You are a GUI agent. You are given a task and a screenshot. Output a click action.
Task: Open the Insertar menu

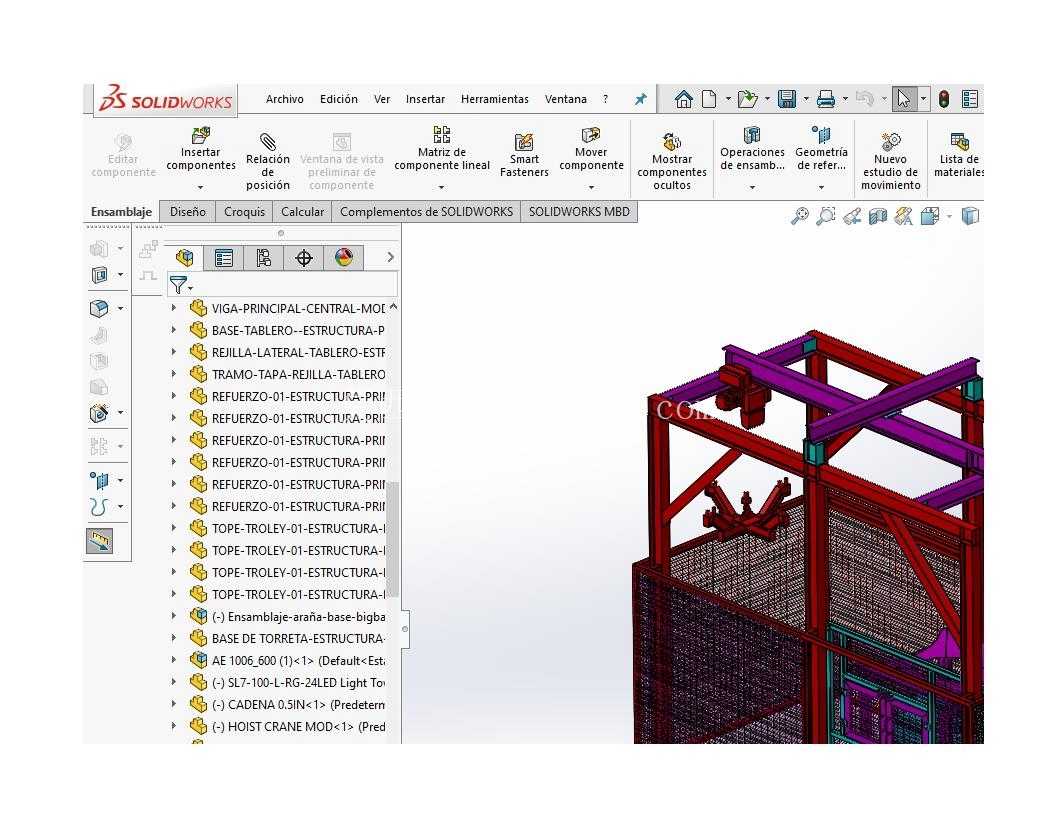point(425,99)
